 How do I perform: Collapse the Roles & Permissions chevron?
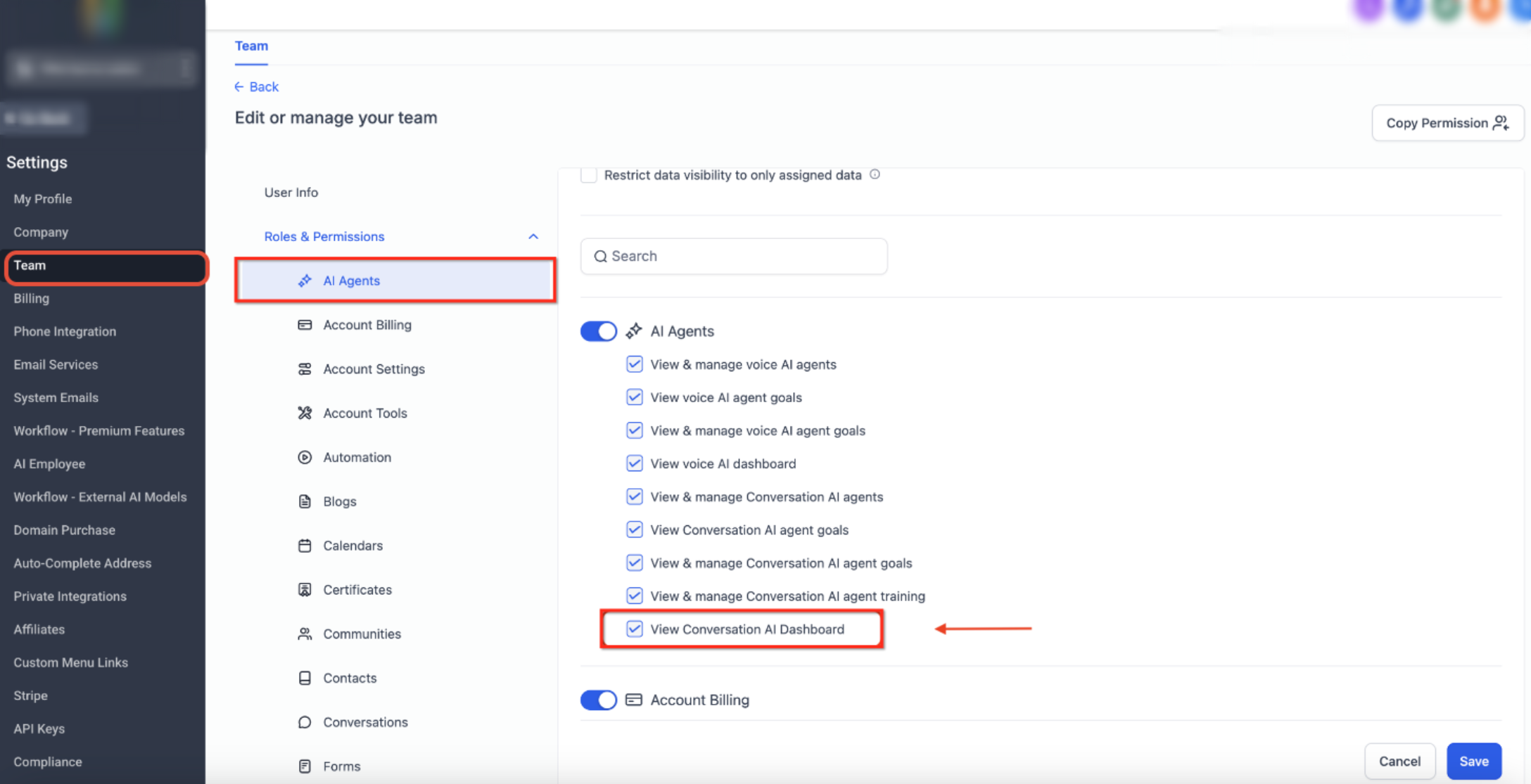coord(533,236)
